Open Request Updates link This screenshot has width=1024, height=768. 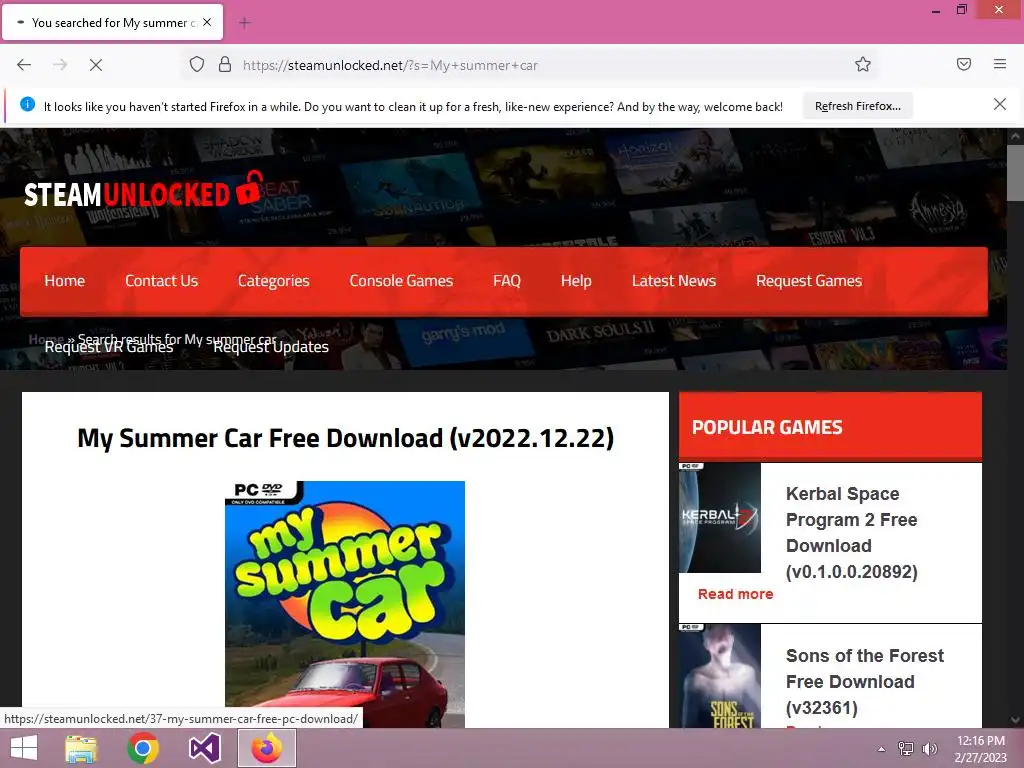pyautogui.click(x=271, y=347)
